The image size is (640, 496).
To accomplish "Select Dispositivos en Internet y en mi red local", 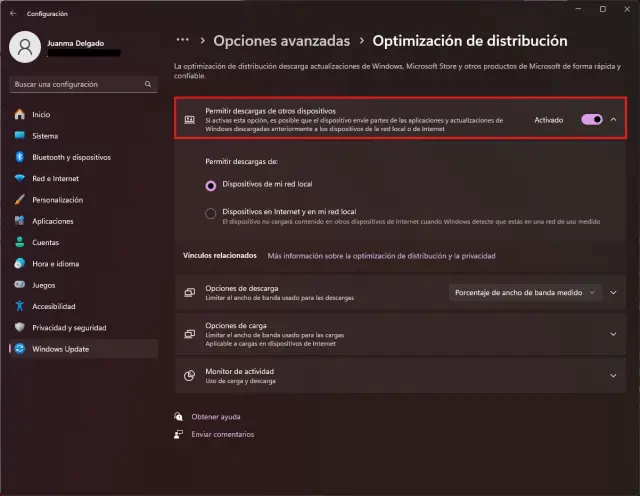I will (x=210, y=213).
